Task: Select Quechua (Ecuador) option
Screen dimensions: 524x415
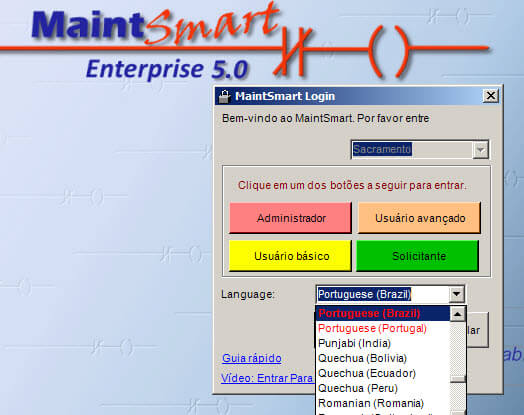Action: 383,373
